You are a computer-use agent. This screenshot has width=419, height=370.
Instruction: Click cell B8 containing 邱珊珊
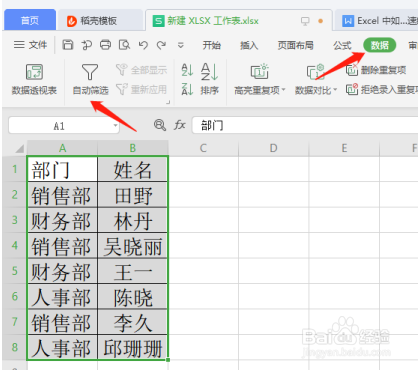tap(133, 347)
